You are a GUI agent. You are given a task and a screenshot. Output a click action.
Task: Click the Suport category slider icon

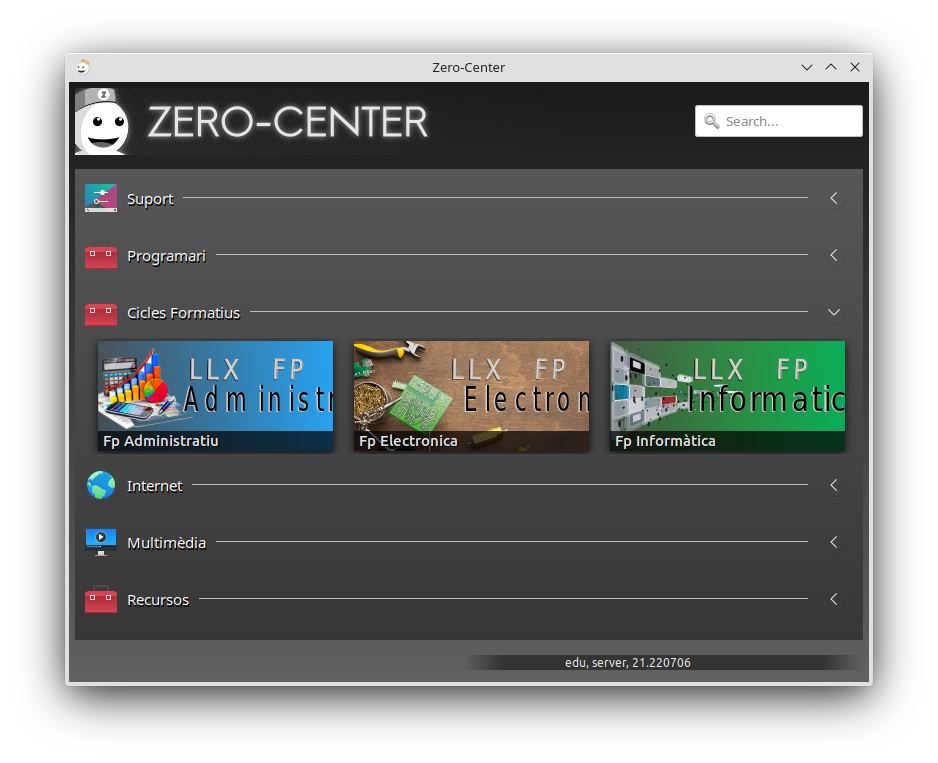click(101, 198)
